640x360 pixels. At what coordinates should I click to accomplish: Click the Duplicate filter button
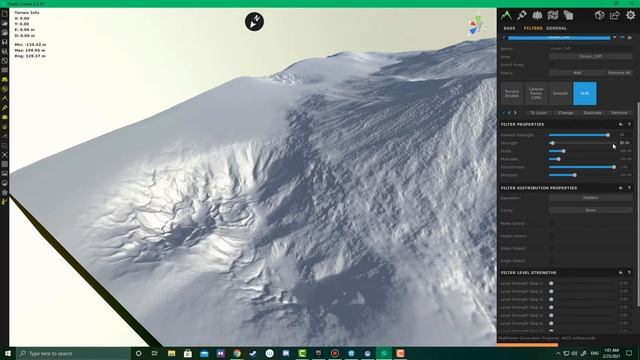[x=592, y=113]
